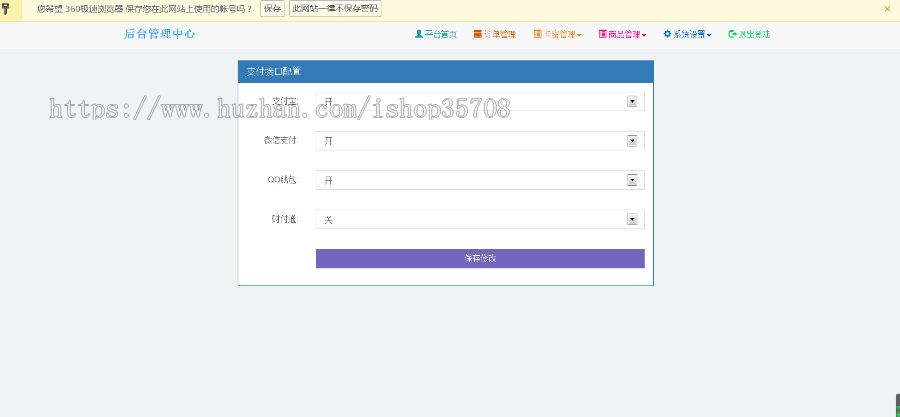Open the 财付通 status dropdown
The image size is (900, 417).
click(480, 219)
